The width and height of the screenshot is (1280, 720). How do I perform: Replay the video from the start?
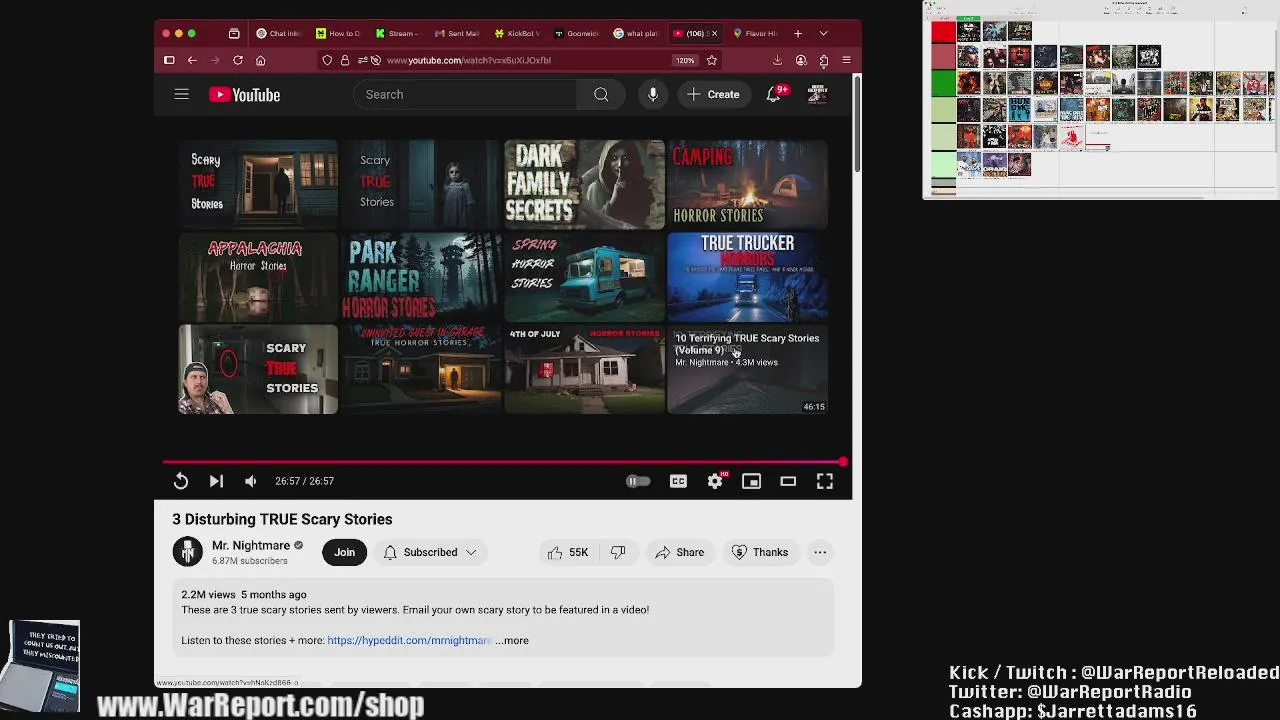[181, 481]
